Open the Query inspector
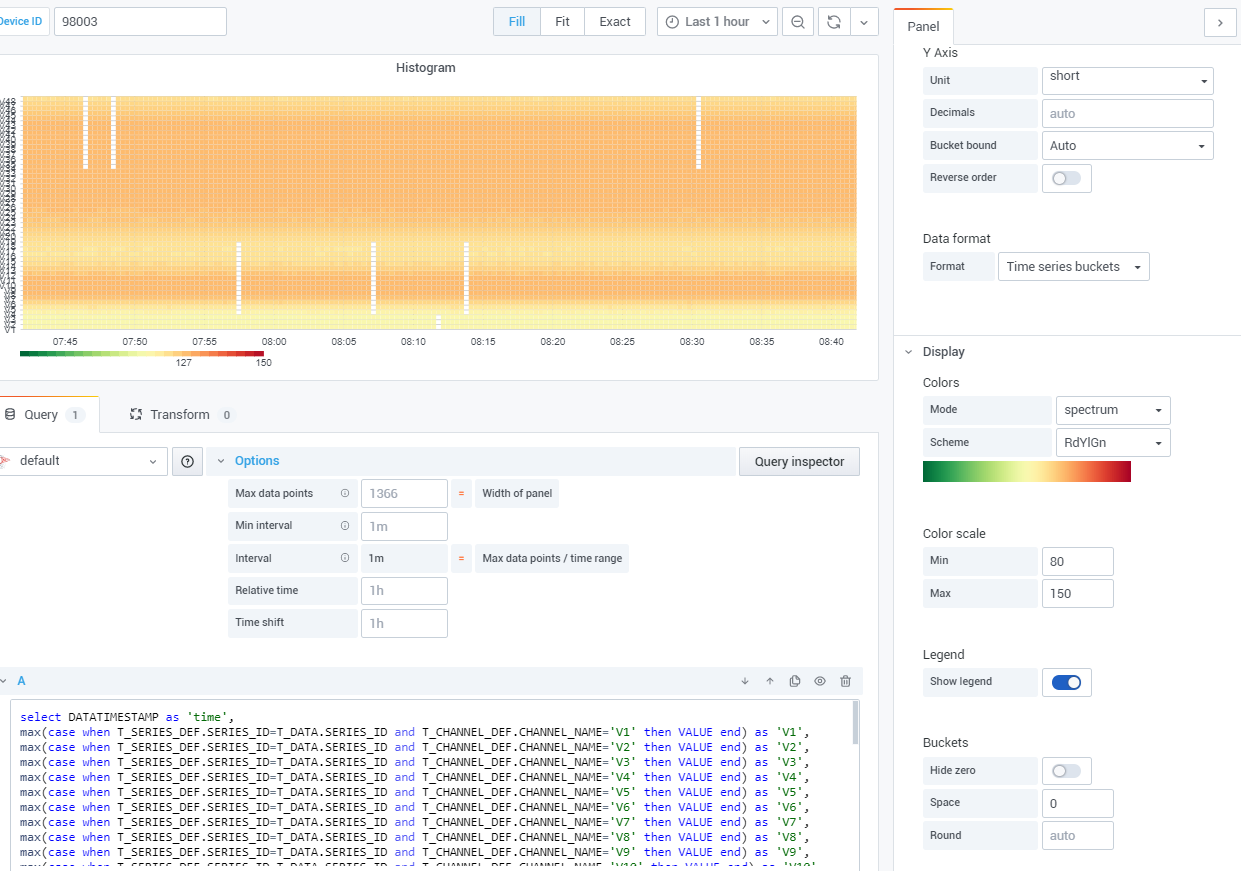1241x871 pixels. click(799, 461)
